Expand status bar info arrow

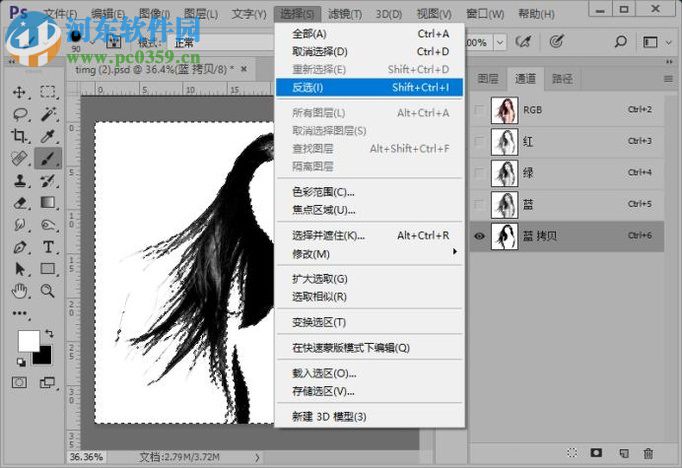point(257,457)
